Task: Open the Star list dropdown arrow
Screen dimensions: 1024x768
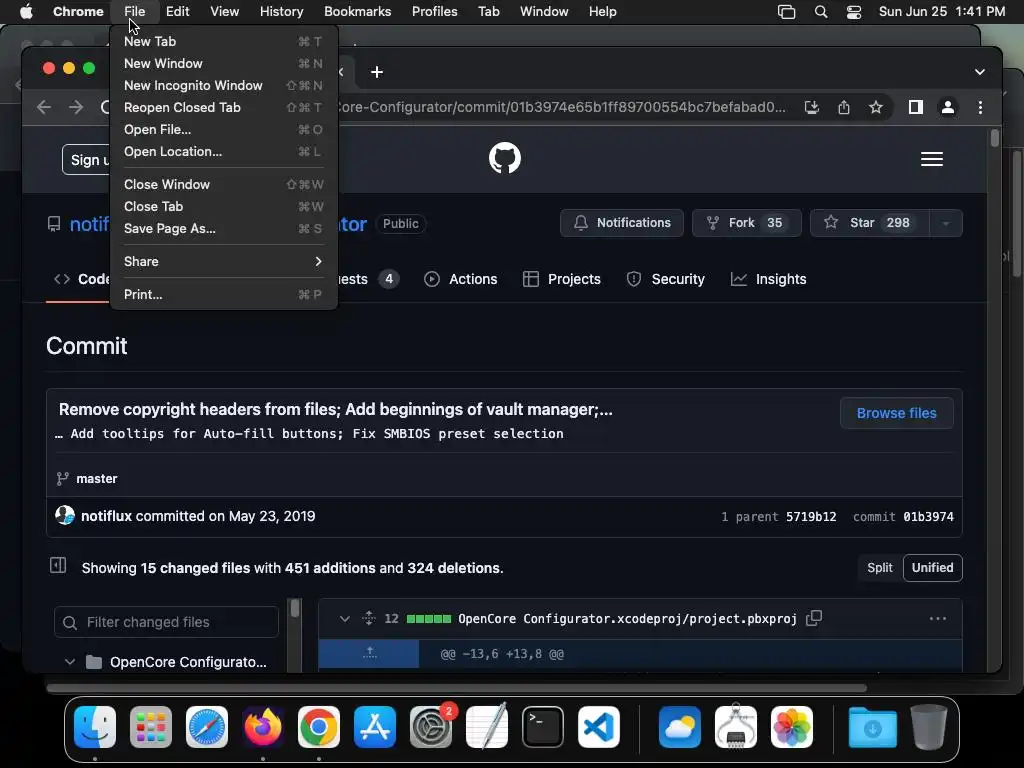Action: [x=945, y=223]
